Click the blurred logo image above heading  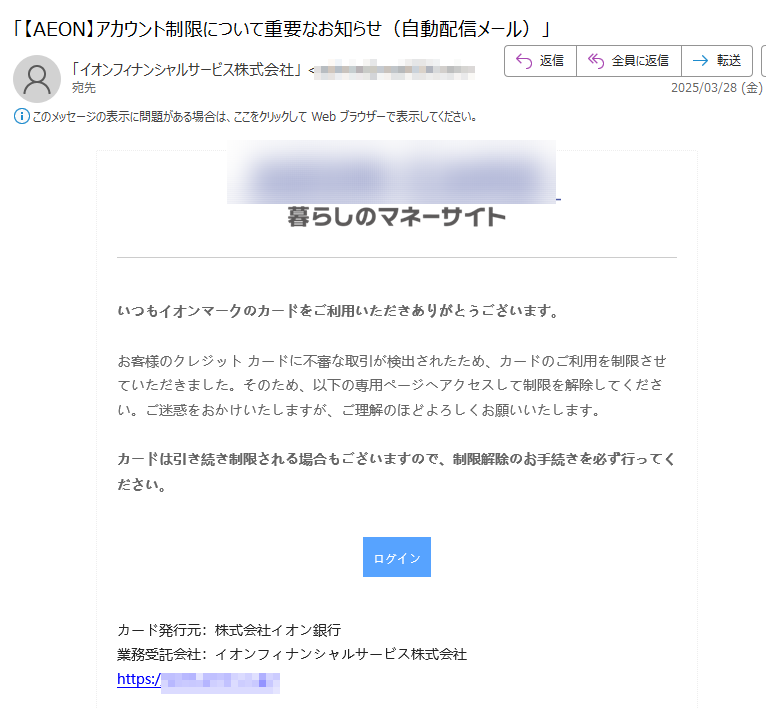[391, 172]
